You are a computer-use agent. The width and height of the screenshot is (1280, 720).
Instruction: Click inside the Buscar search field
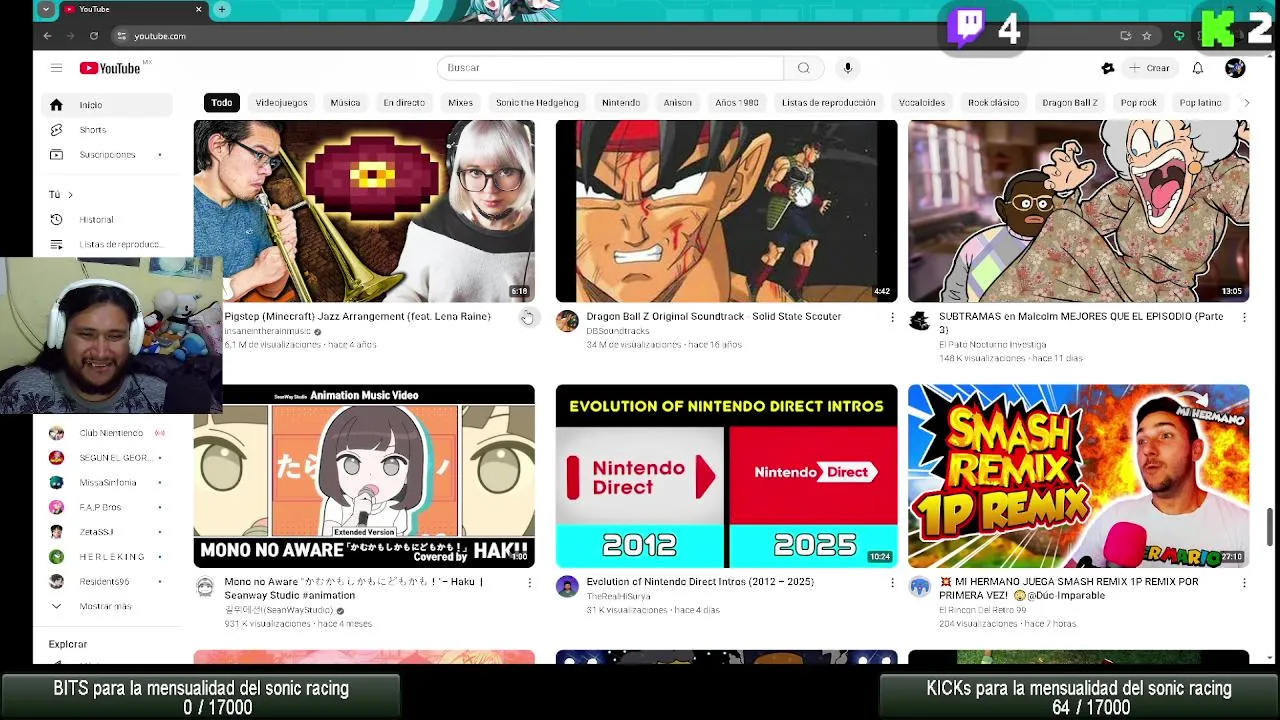(610, 68)
